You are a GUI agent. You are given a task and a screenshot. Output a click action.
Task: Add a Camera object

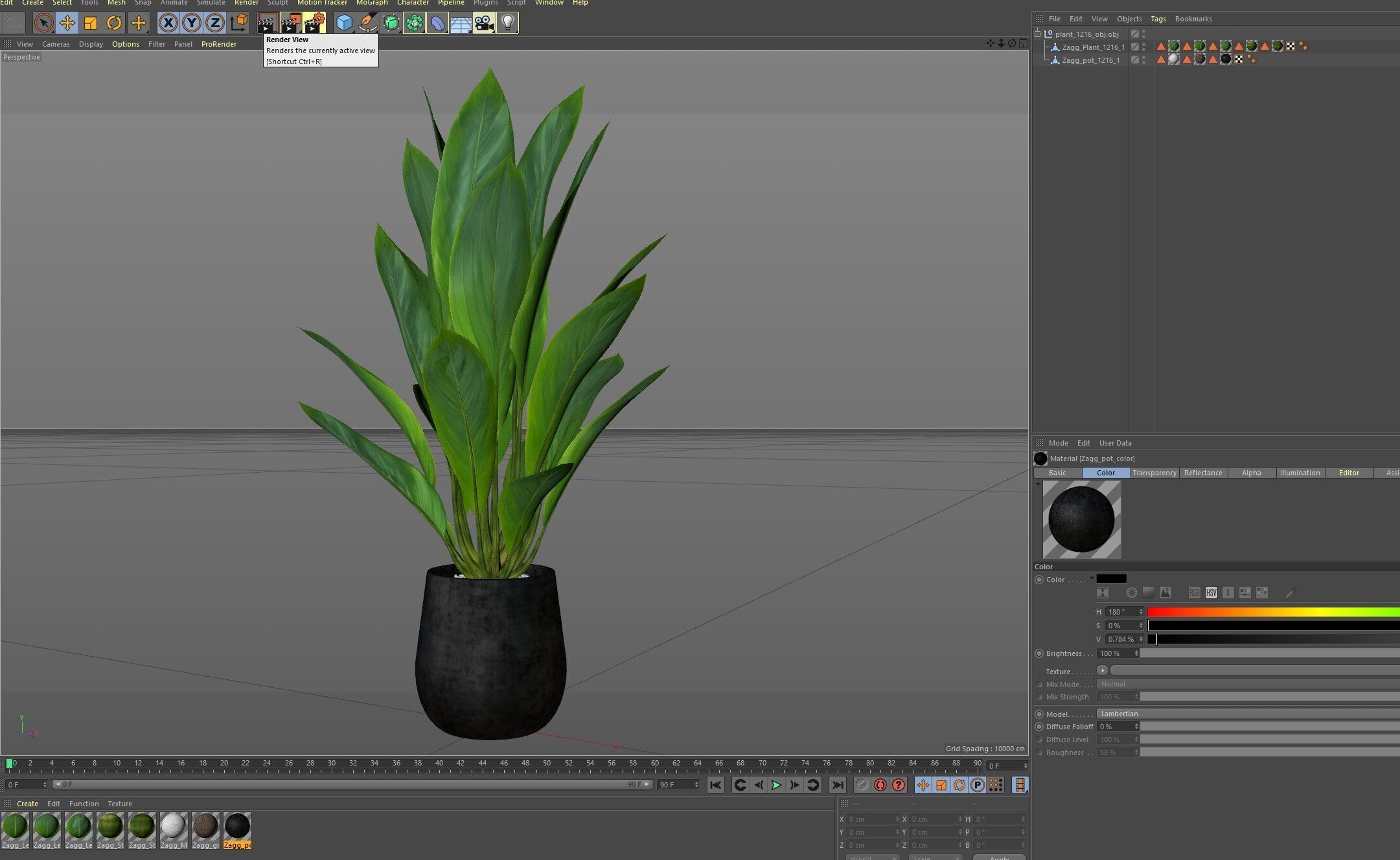[484, 23]
